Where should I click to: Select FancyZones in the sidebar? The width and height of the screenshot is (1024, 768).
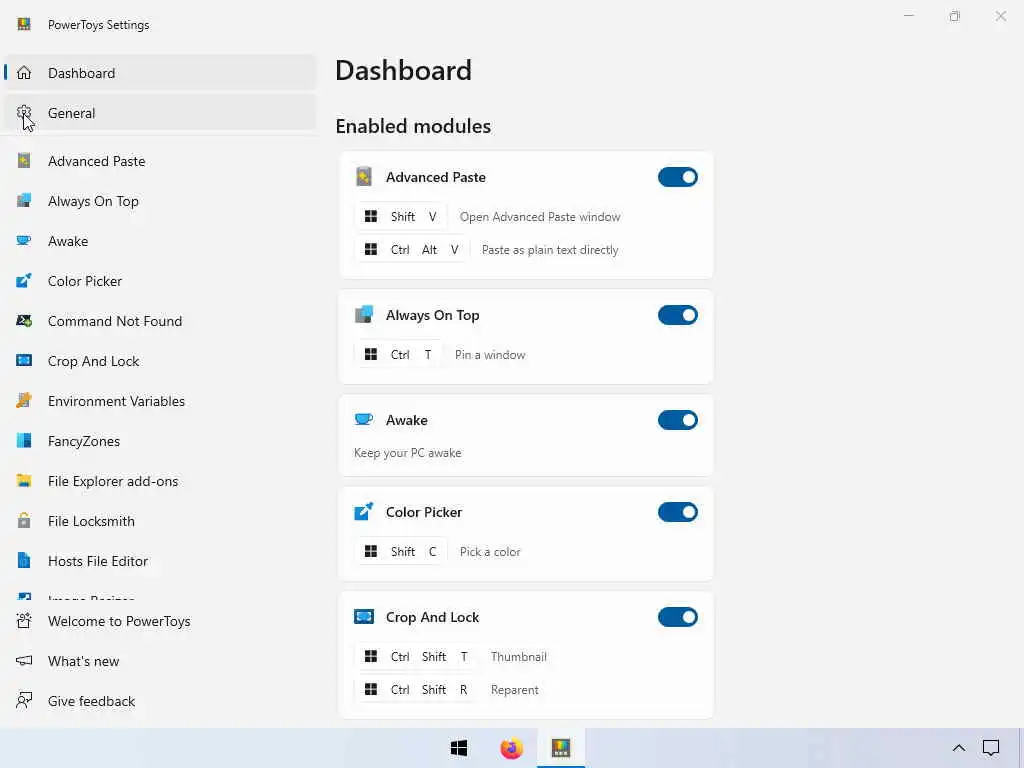click(160, 441)
